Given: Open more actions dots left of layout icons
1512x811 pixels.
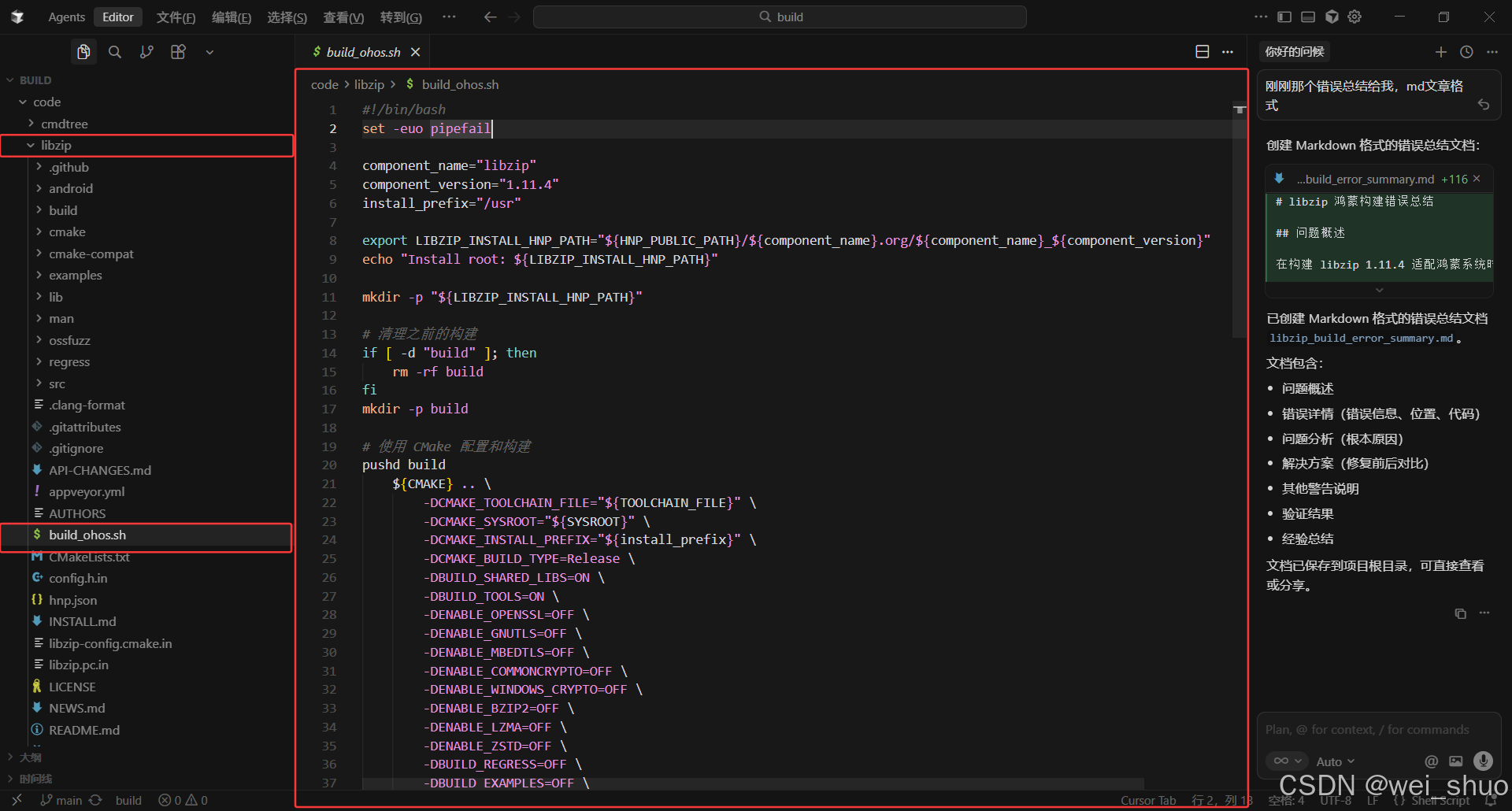Looking at the screenshot, I should tap(1261, 17).
